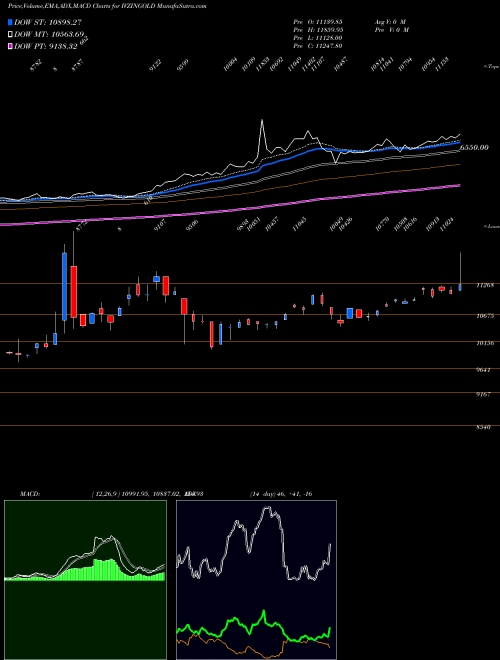Image resolution: width=500 pixels, height=660 pixels.
Task: Click the 6550.00 label on the EMA chart
Action: tap(474, 147)
